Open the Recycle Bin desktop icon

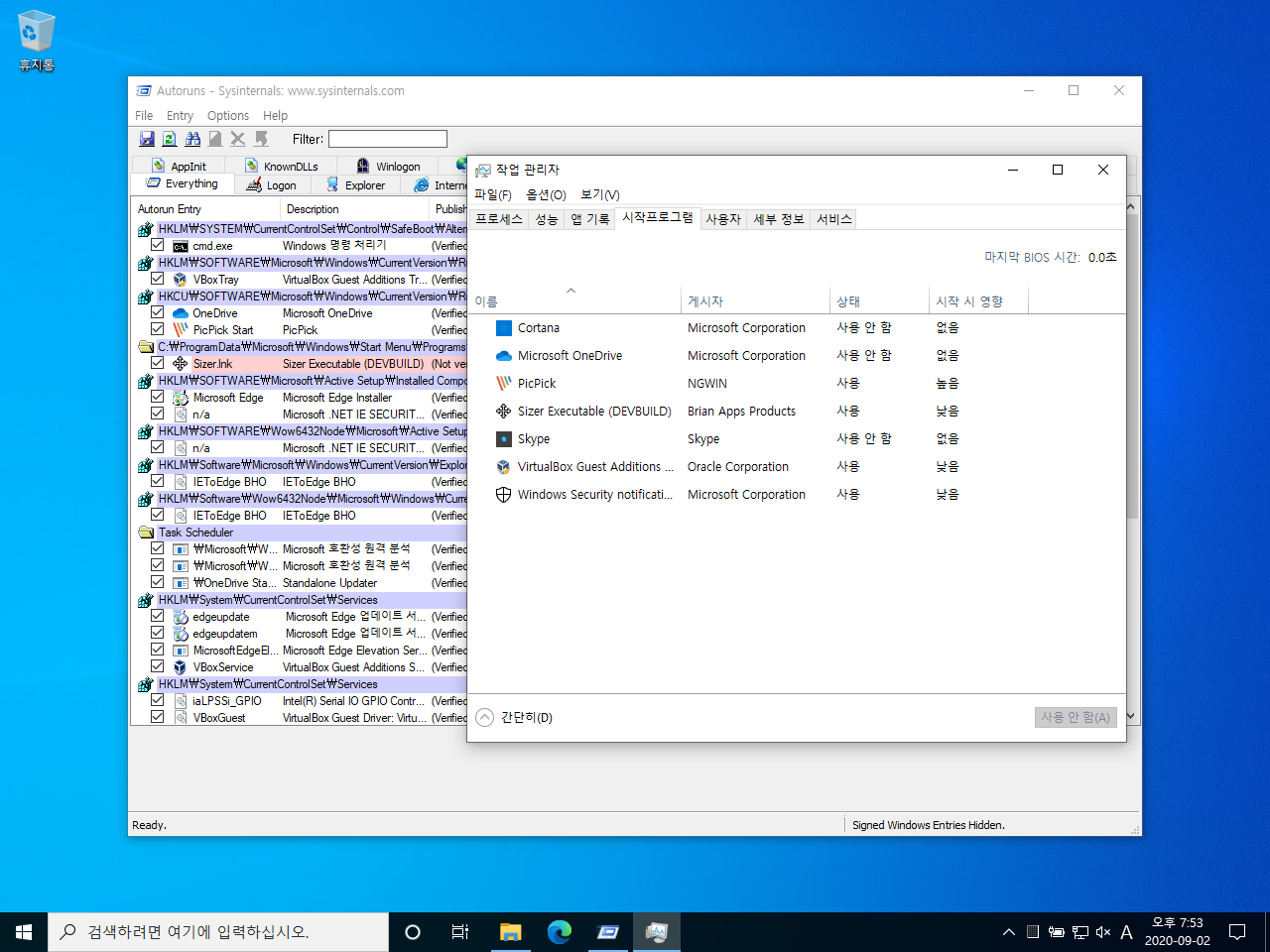click(37, 42)
